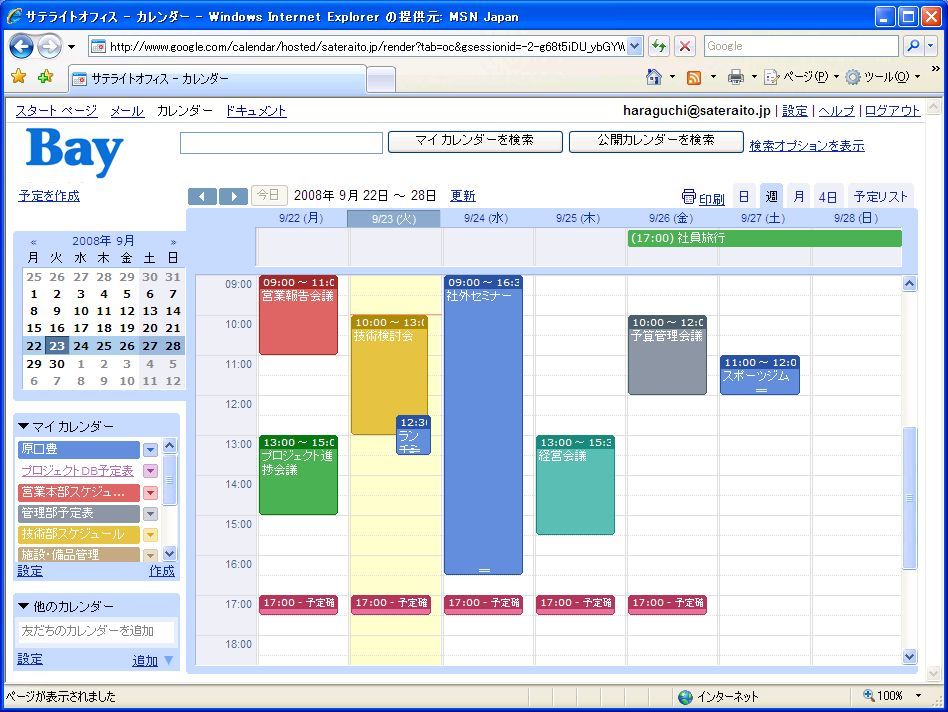
Task: Go to home page via the house icon
Action: tap(654, 77)
